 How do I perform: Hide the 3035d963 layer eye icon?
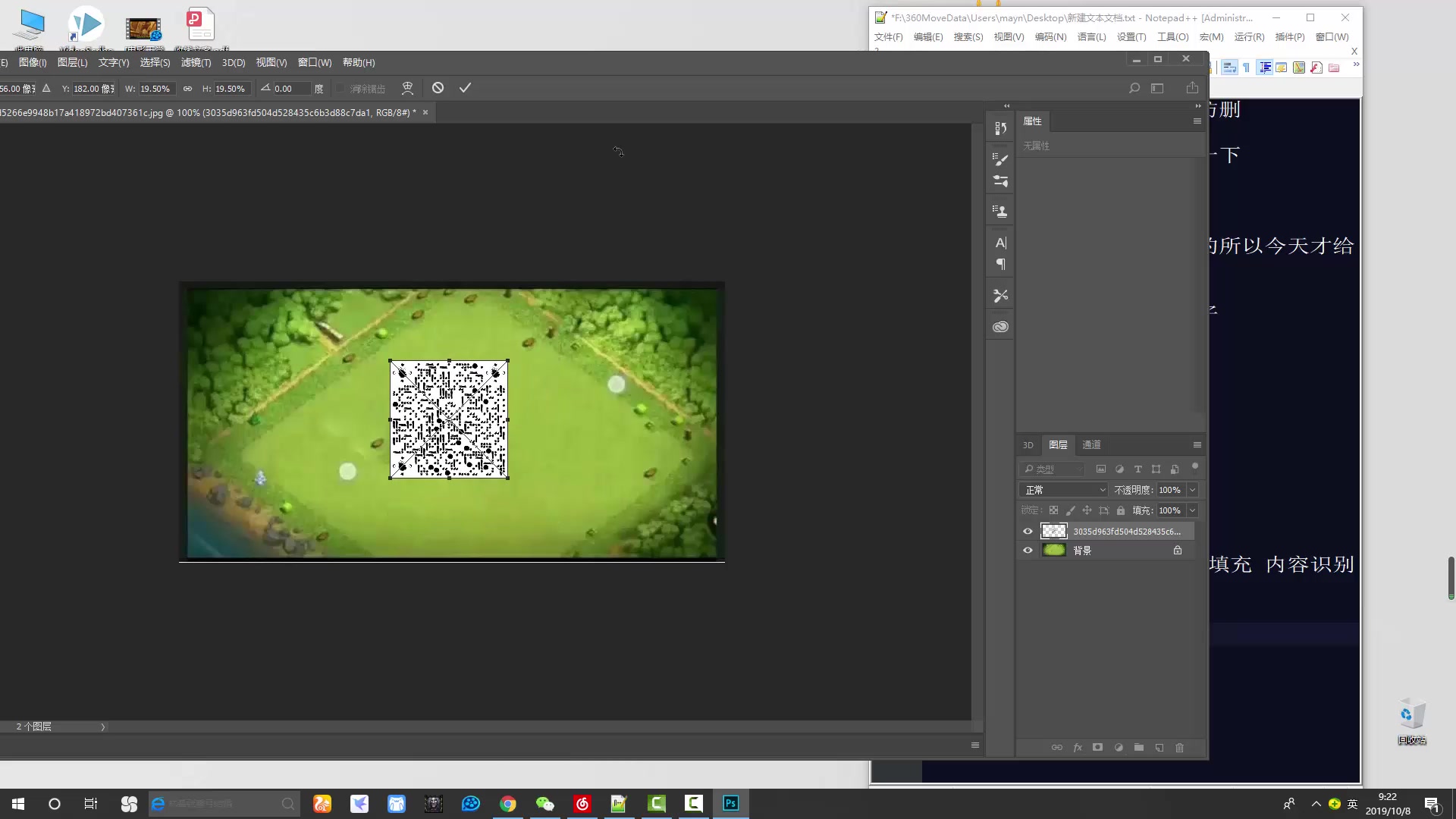click(x=1028, y=532)
